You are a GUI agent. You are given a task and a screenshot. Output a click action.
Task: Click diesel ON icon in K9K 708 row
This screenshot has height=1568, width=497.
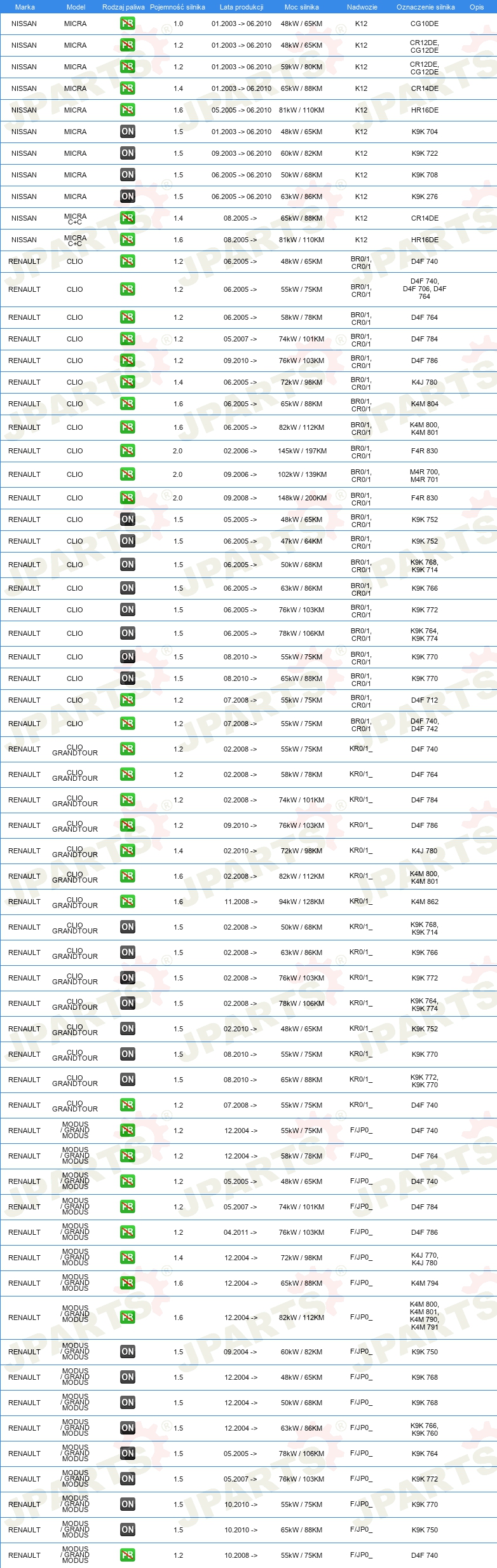127,175
